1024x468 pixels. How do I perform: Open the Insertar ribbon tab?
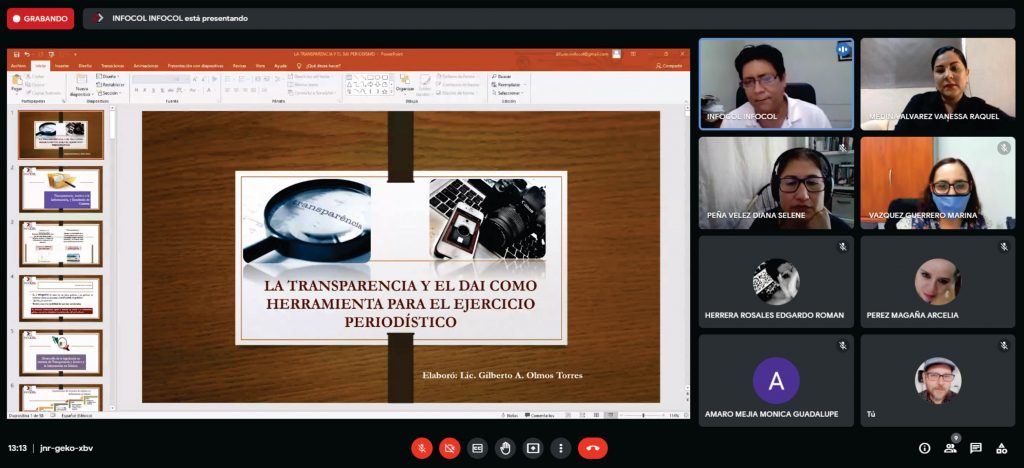coord(62,65)
